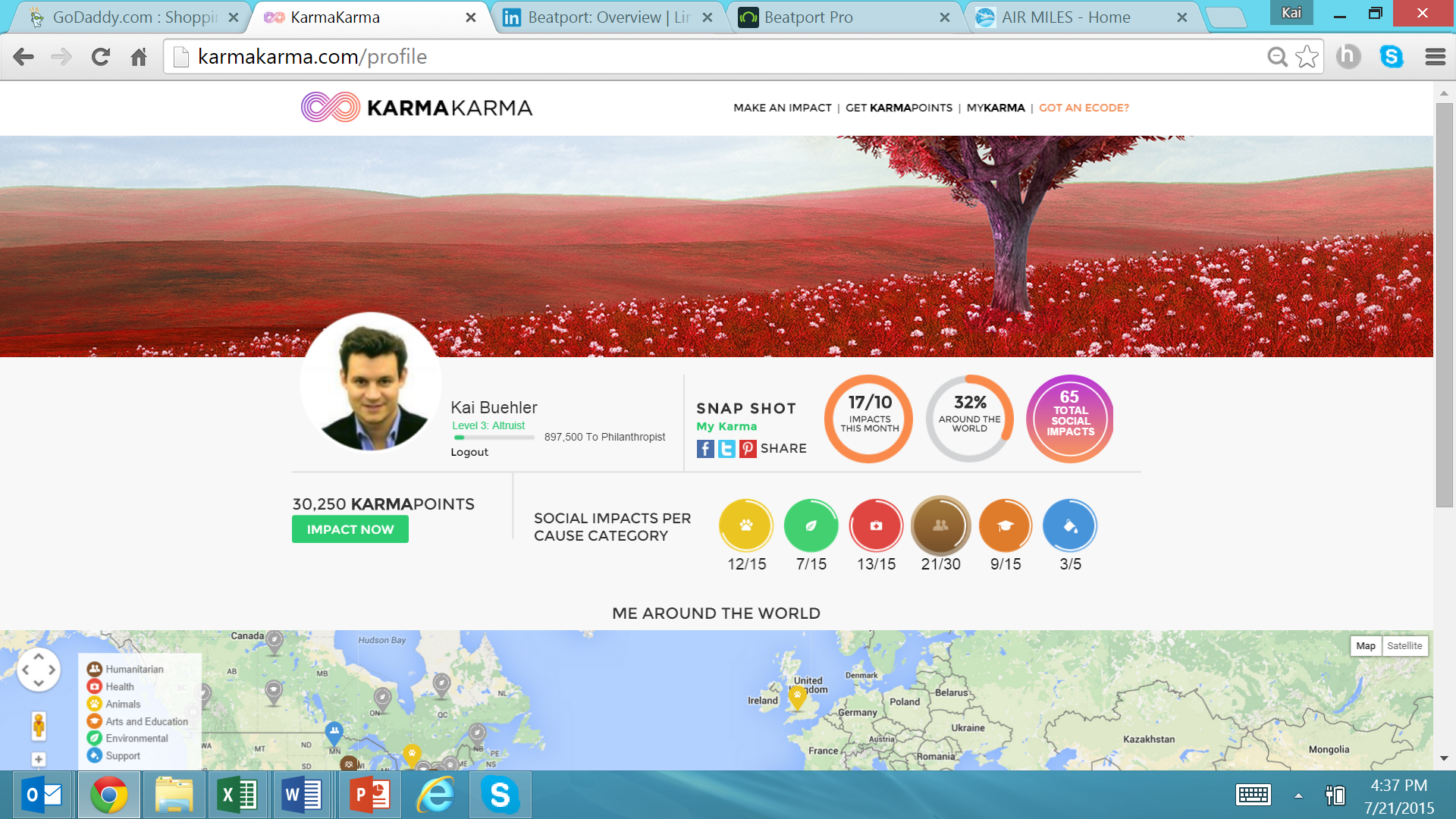This screenshot has height=819, width=1456.
Task: Click the Facebook share icon
Action: click(704, 449)
